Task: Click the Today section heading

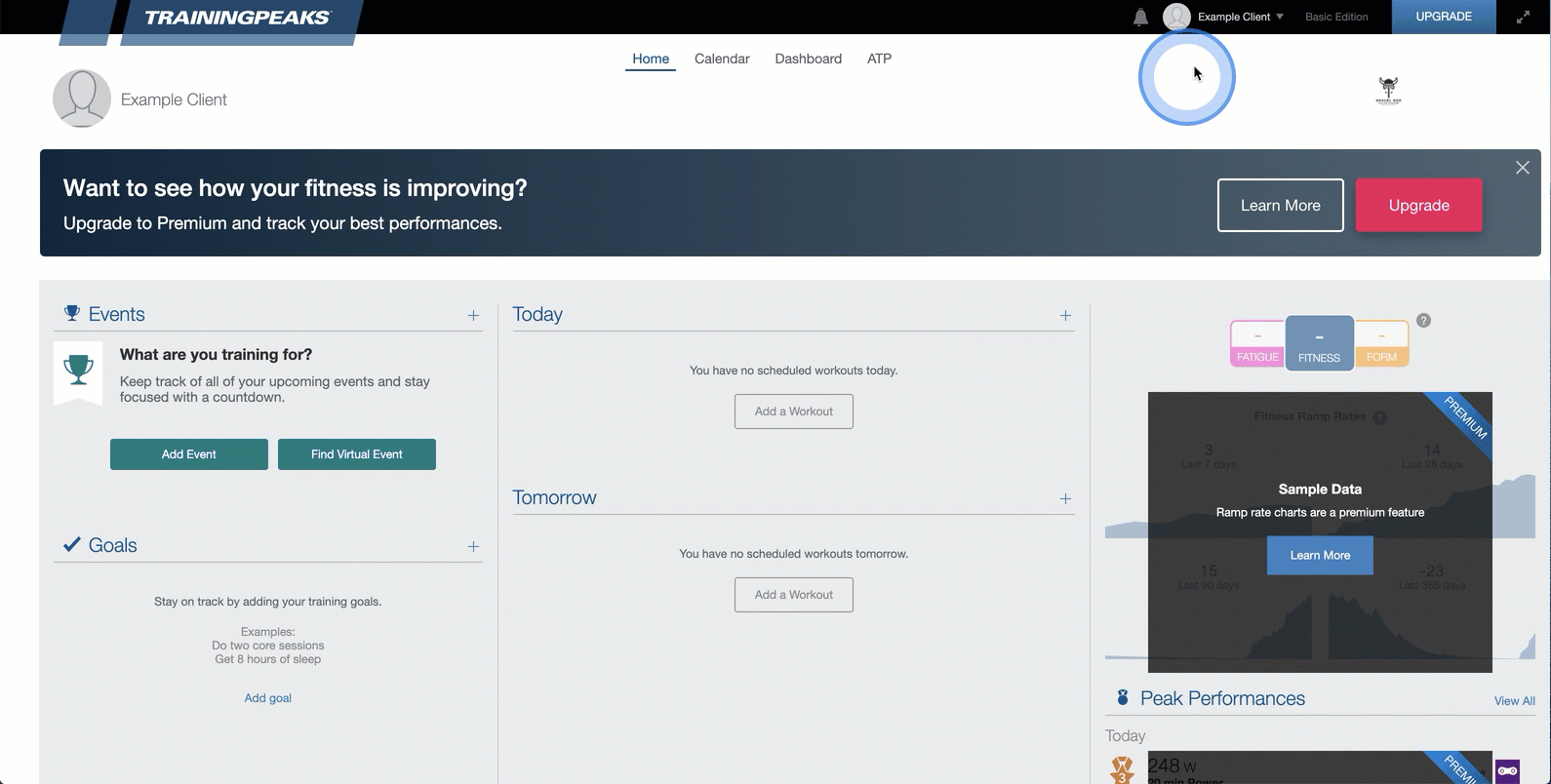Action: pyautogui.click(x=537, y=314)
